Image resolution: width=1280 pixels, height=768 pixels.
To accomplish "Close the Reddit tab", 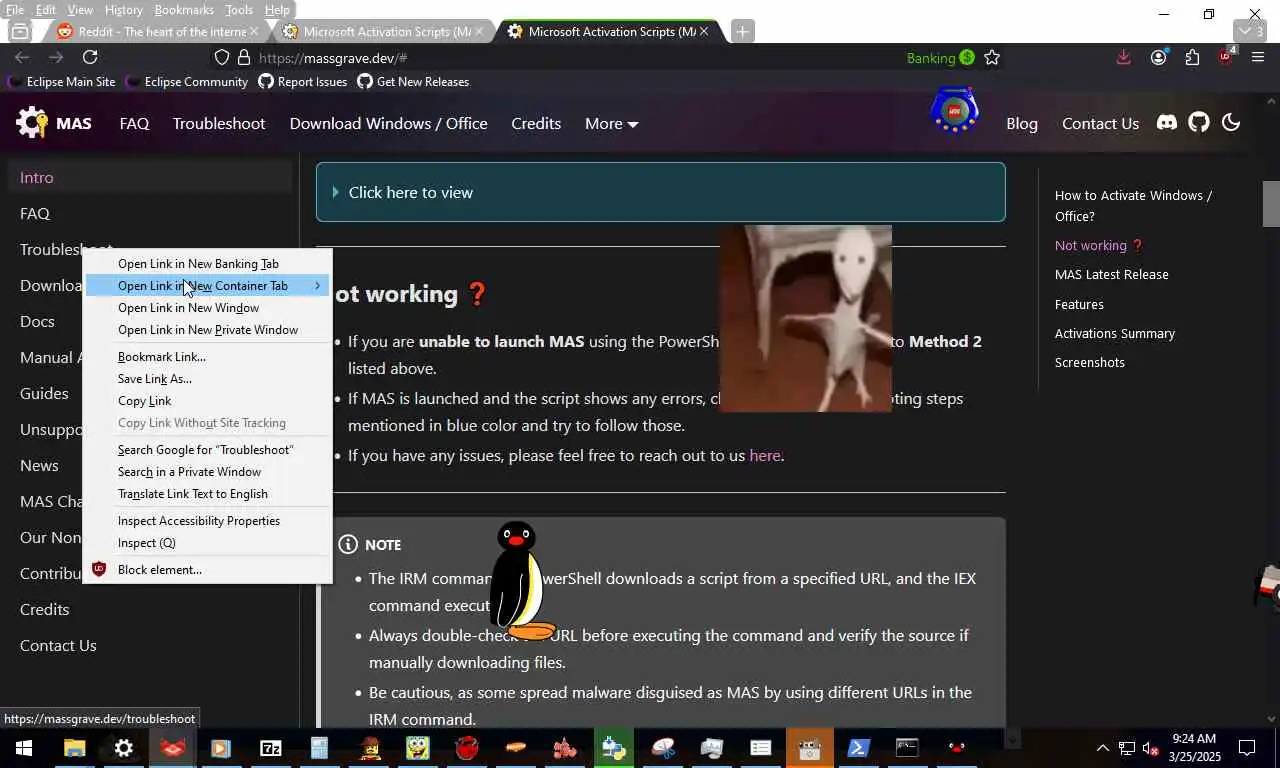I will (x=253, y=31).
